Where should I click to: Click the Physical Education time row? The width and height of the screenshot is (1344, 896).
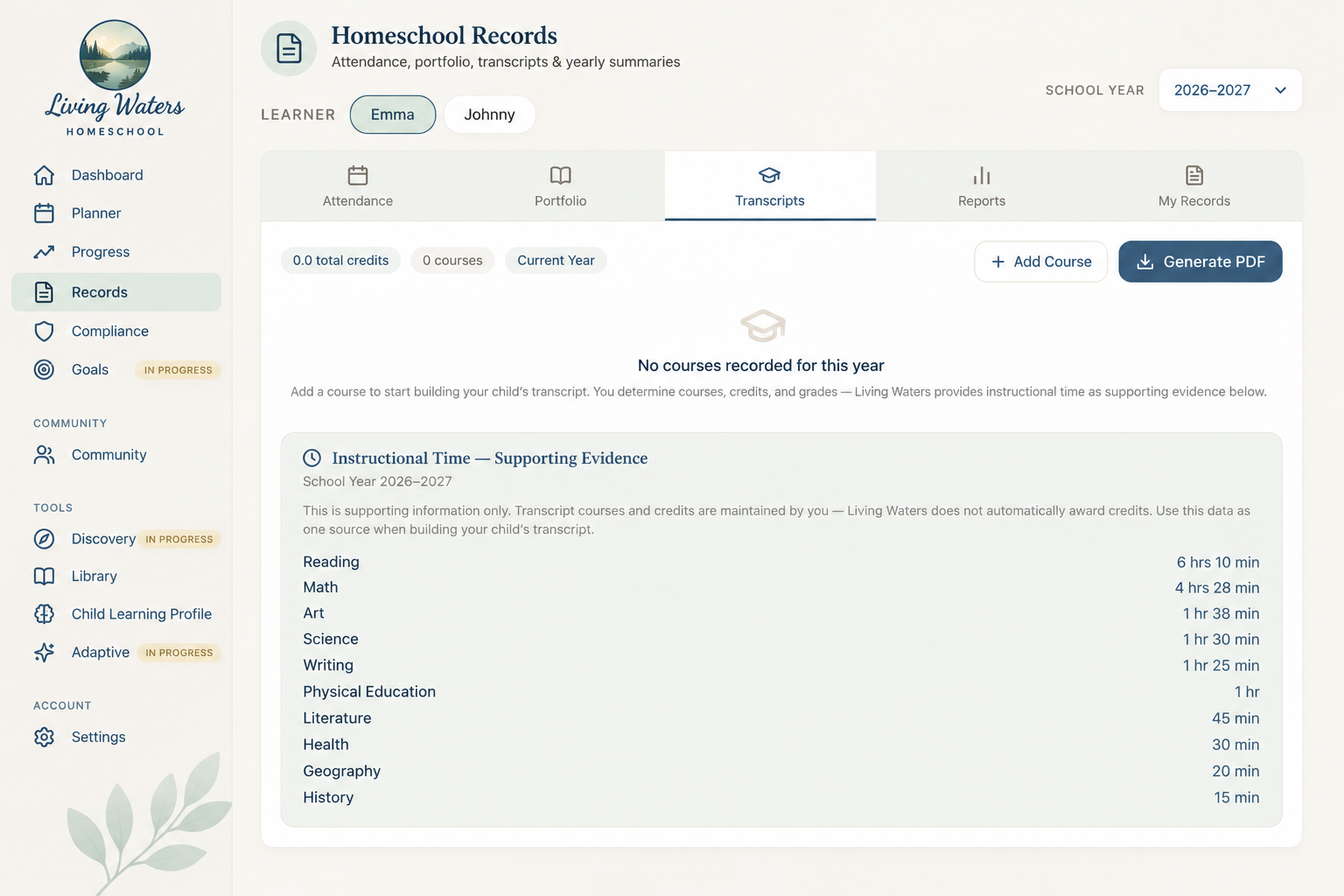point(781,691)
